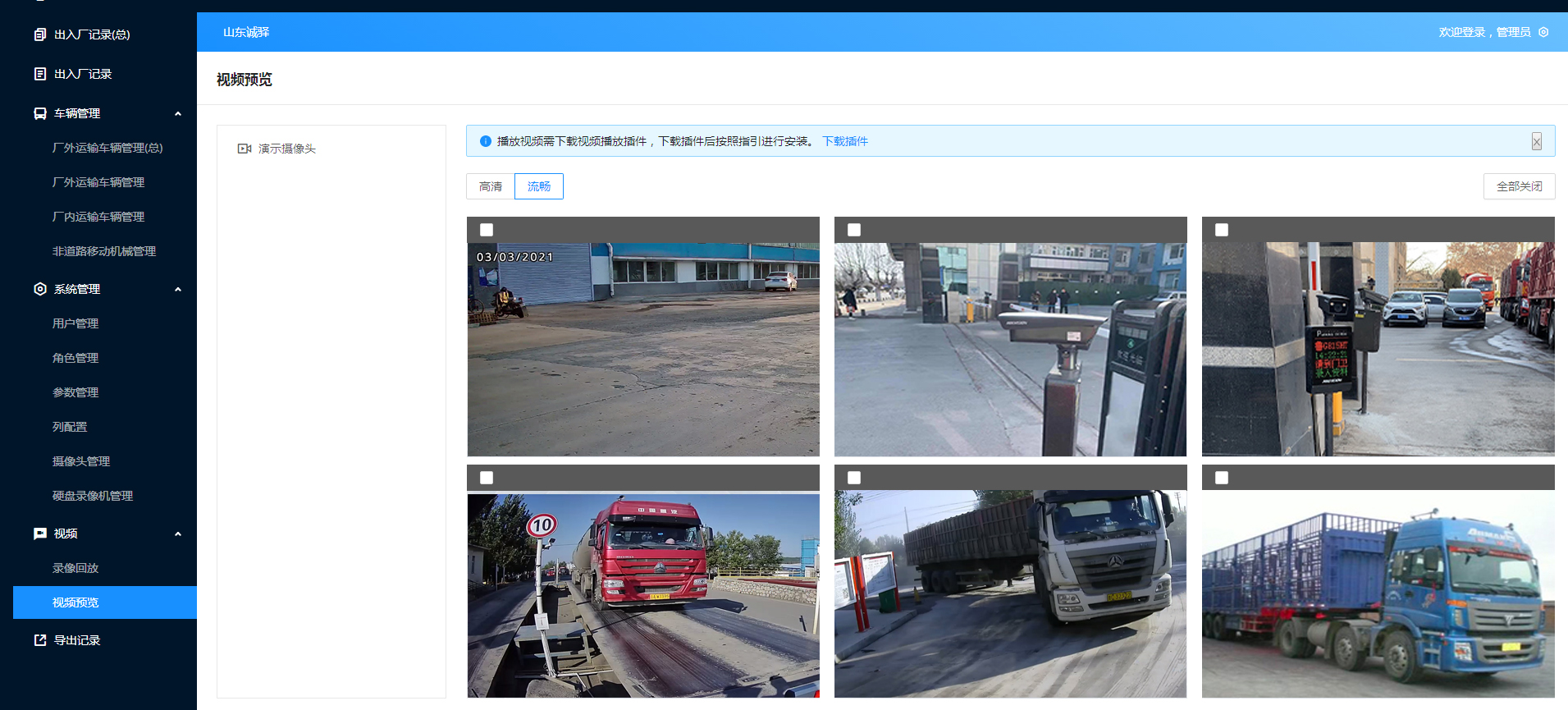Open the red truck video thumbnail
The image size is (1568, 710).
[x=643, y=594]
